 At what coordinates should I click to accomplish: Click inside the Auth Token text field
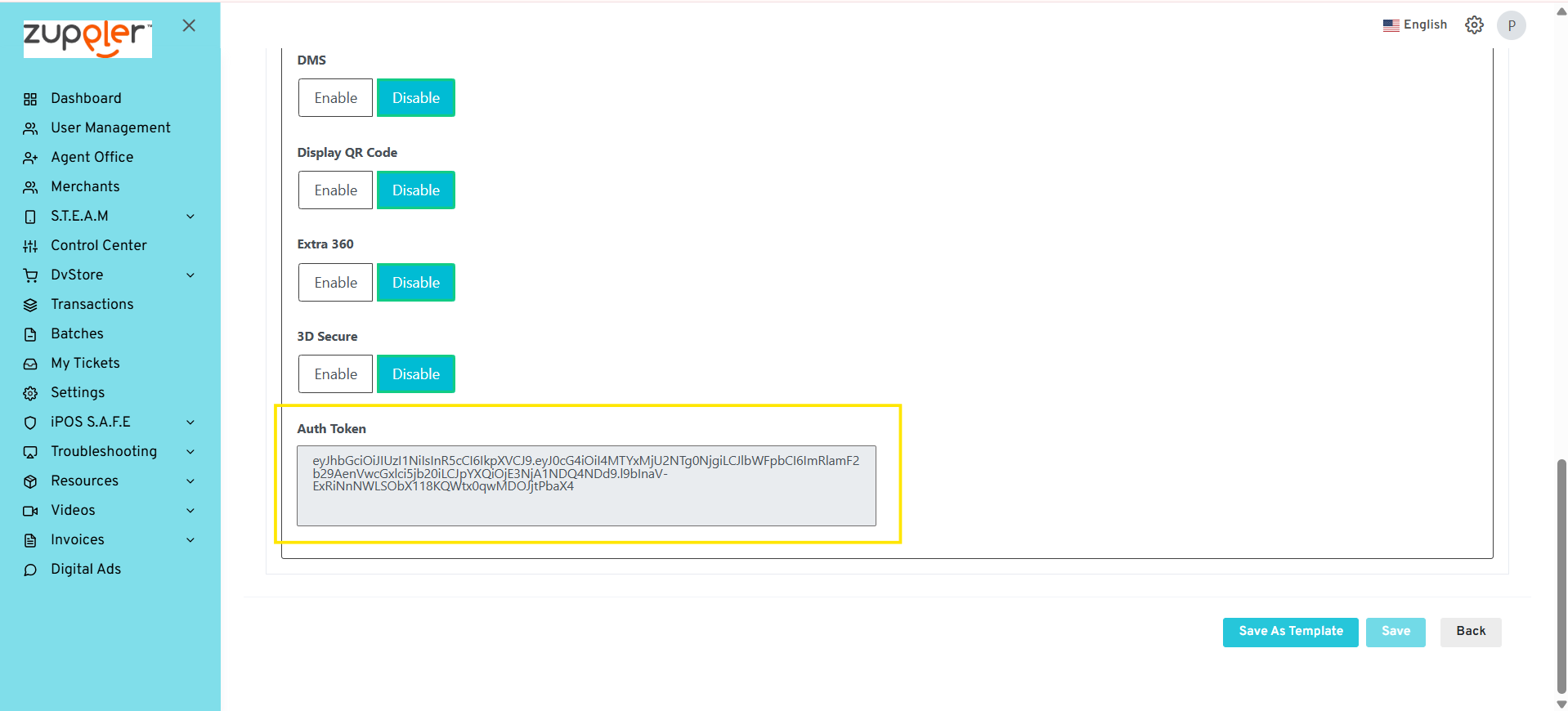click(586, 485)
